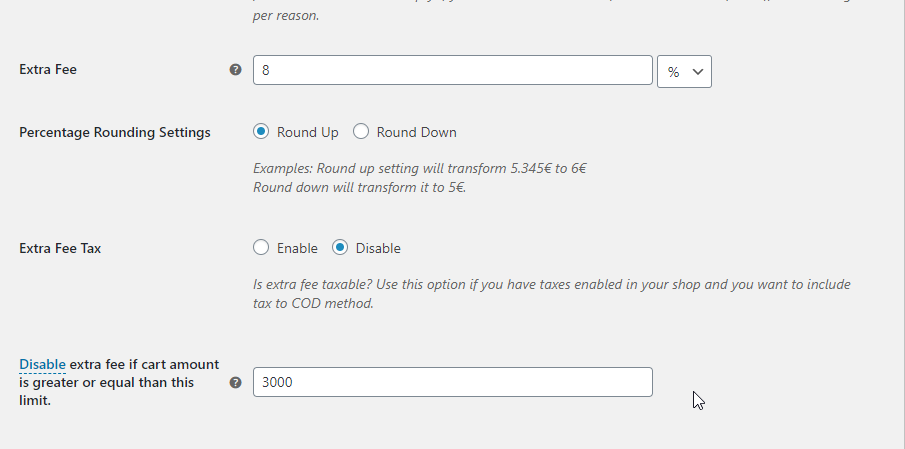
Task: Focus the Extra Fee field containing 8
Action: pos(452,70)
